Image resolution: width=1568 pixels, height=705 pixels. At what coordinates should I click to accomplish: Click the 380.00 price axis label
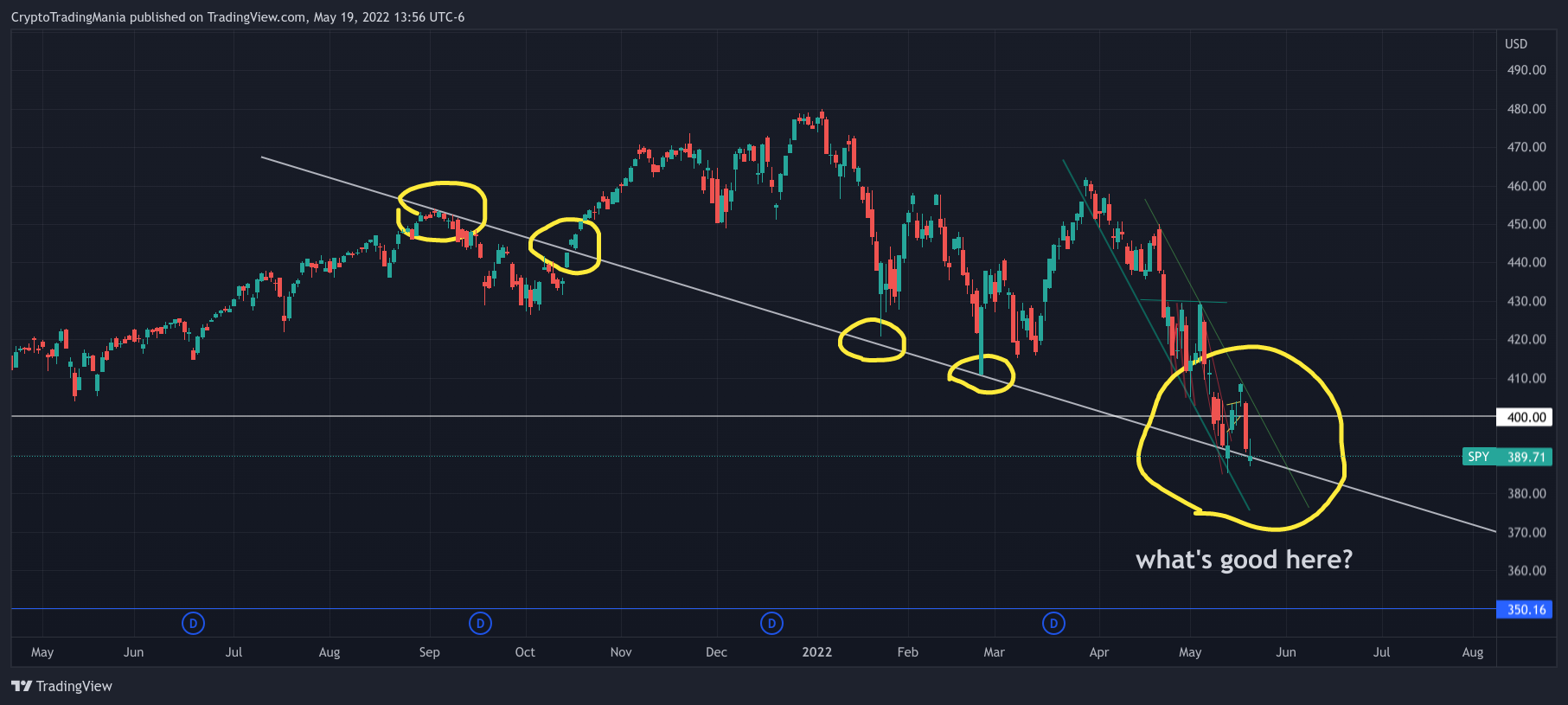tap(1526, 494)
